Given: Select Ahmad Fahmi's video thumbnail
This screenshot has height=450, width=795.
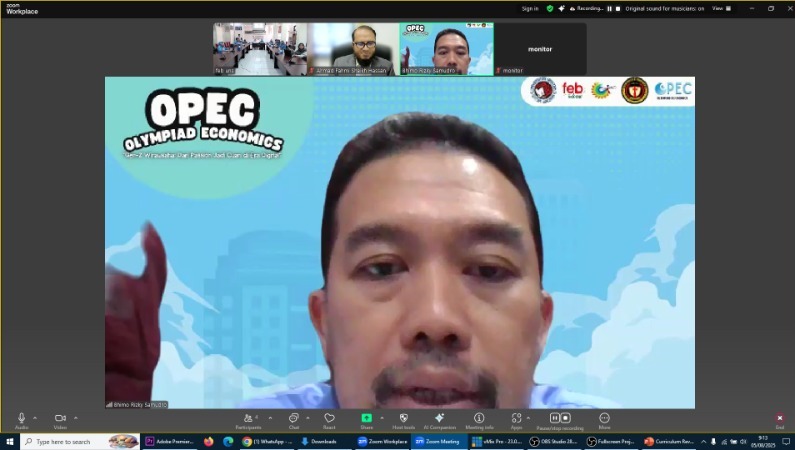Looking at the screenshot, I should click(x=353, y=49).
